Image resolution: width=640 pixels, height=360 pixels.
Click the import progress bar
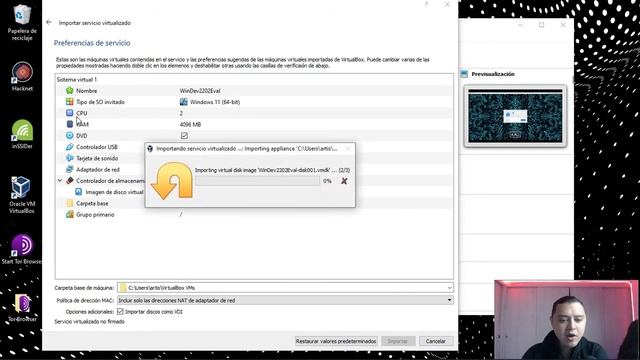[x=257, y=181]
